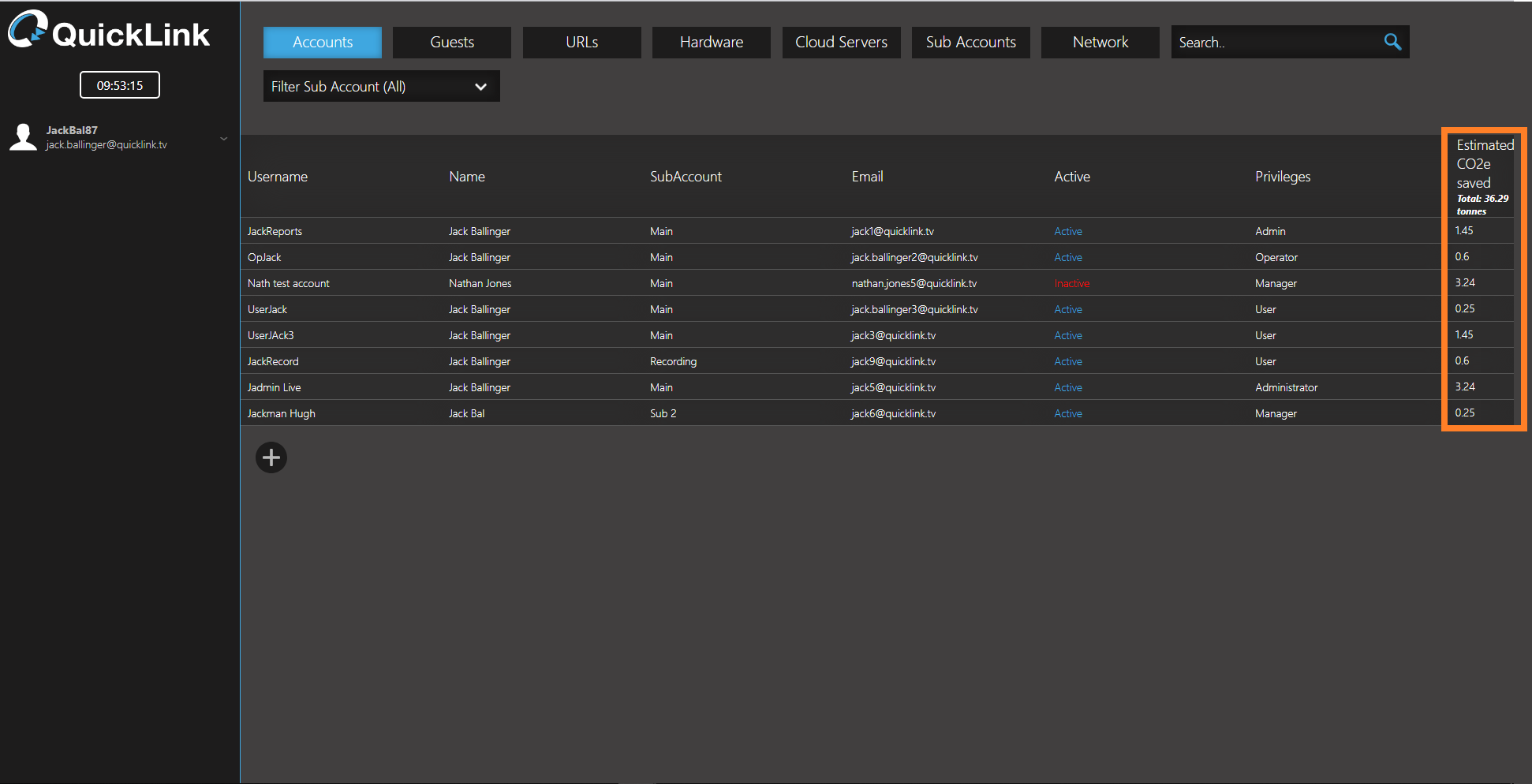Click the add account plus button

tap(271, 457)
